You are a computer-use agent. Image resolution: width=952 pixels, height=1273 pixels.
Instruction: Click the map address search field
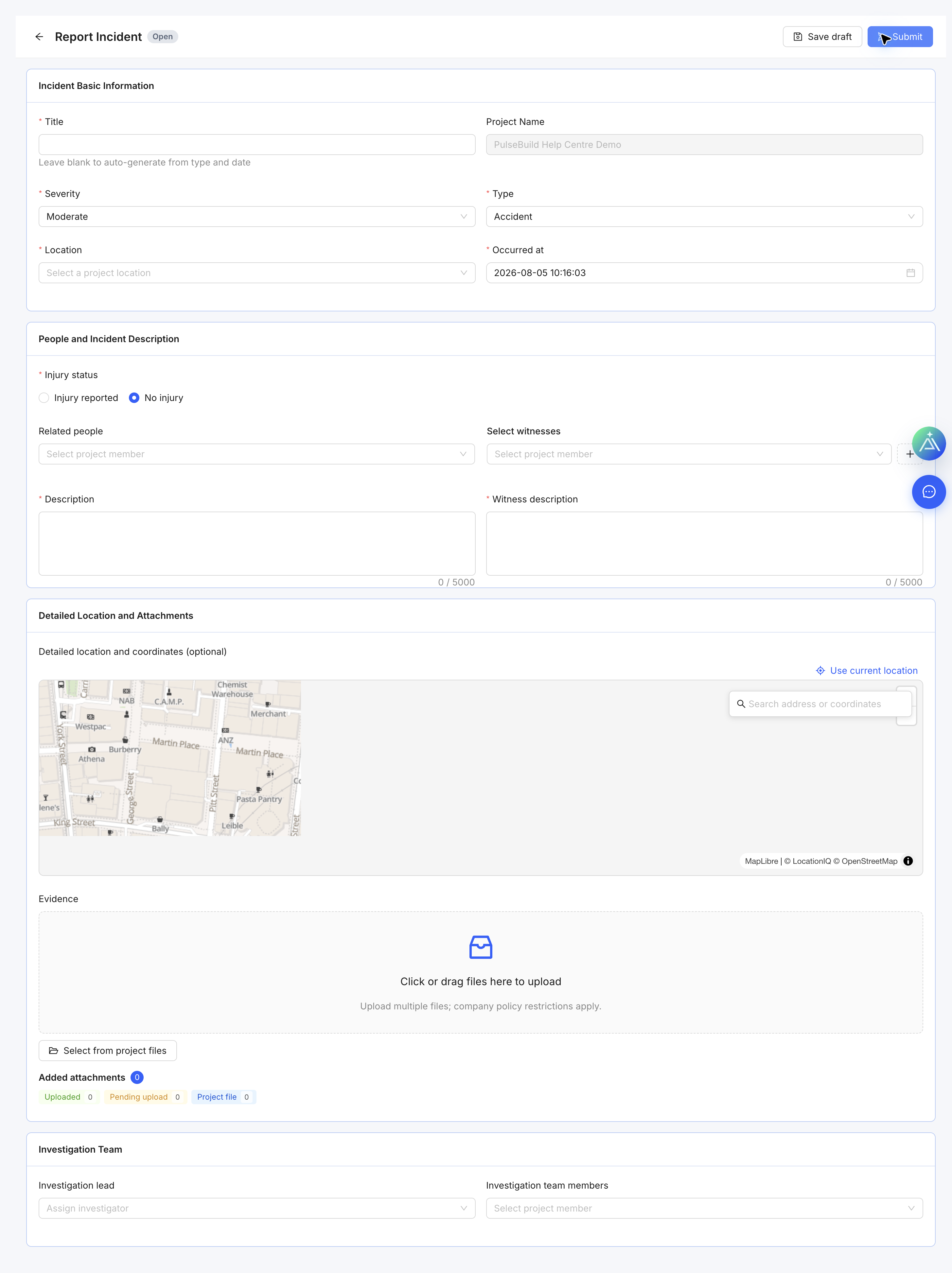820,704
